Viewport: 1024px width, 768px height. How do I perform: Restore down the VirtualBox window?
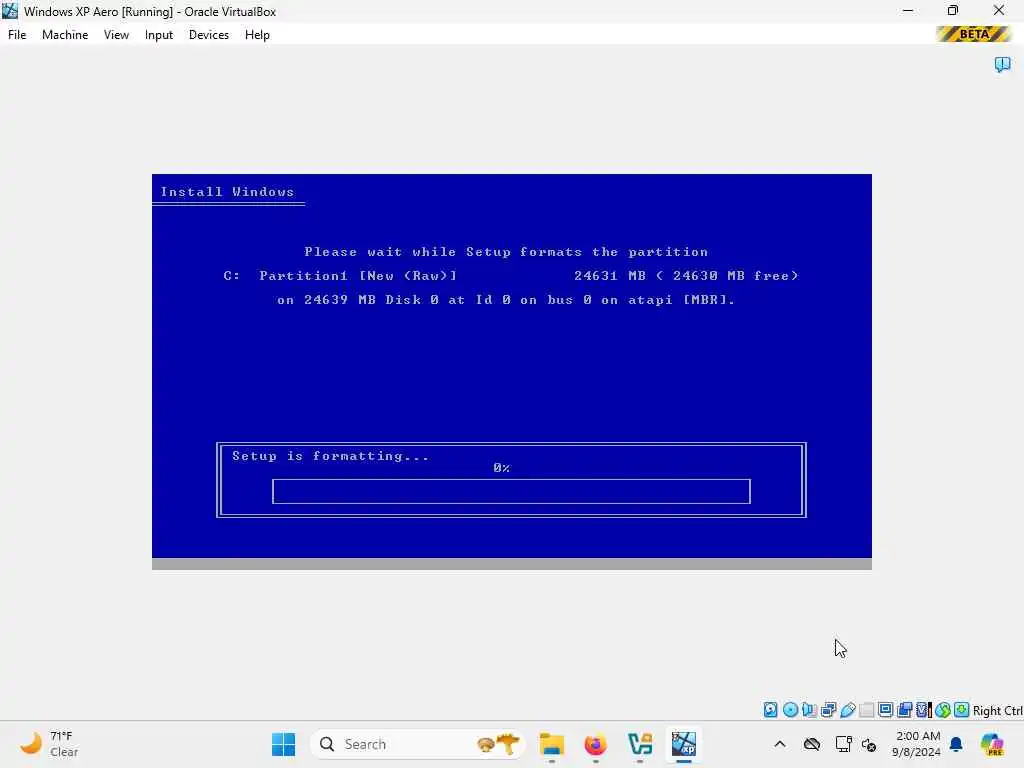(x=953, y=11)
